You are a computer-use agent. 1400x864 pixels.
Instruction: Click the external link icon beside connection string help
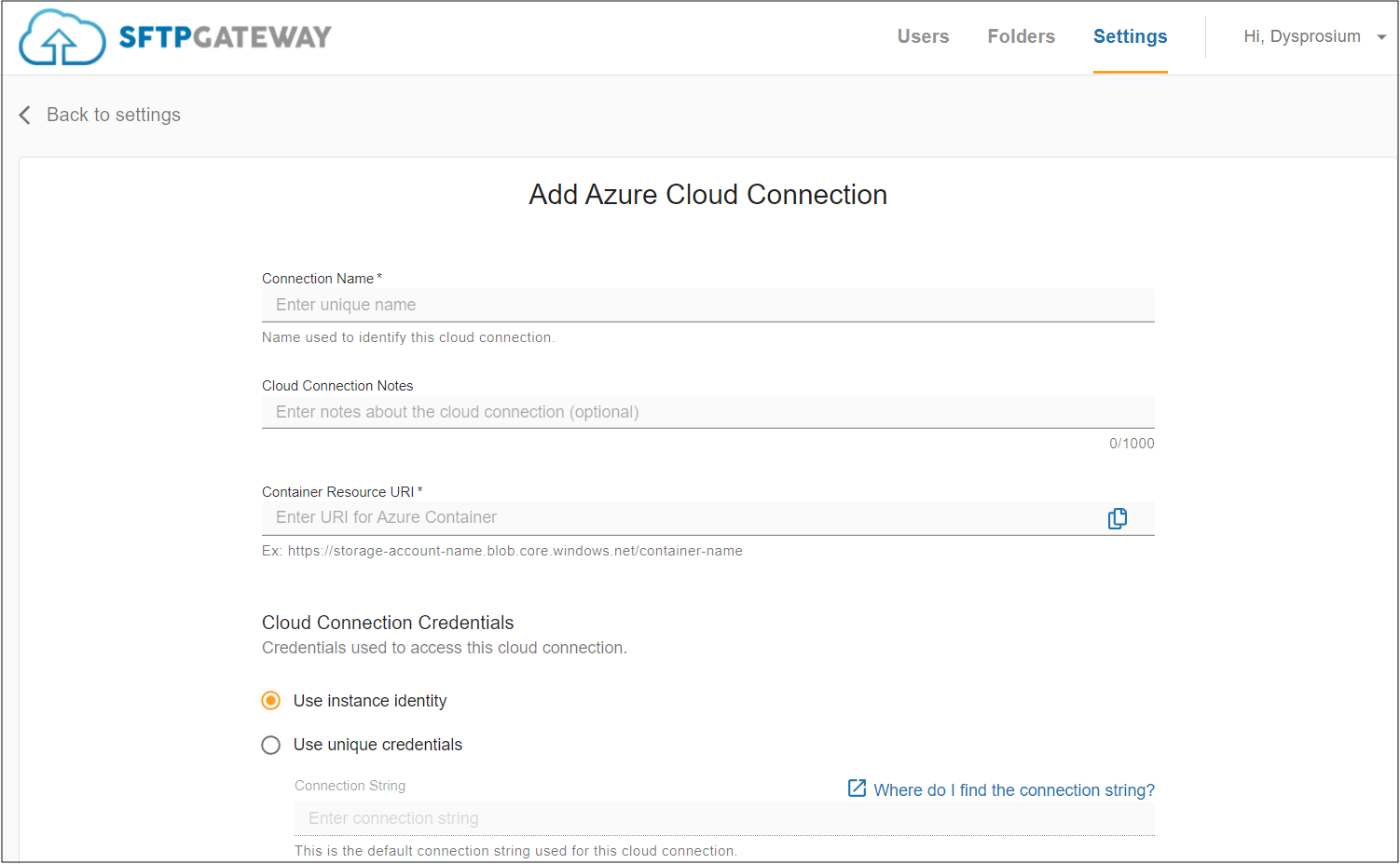tap(857, 789)
